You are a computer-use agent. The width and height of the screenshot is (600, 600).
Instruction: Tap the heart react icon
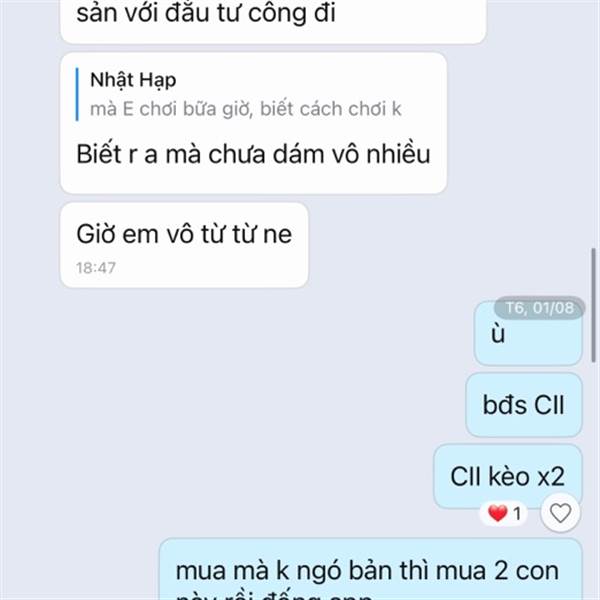coord(560,513)
